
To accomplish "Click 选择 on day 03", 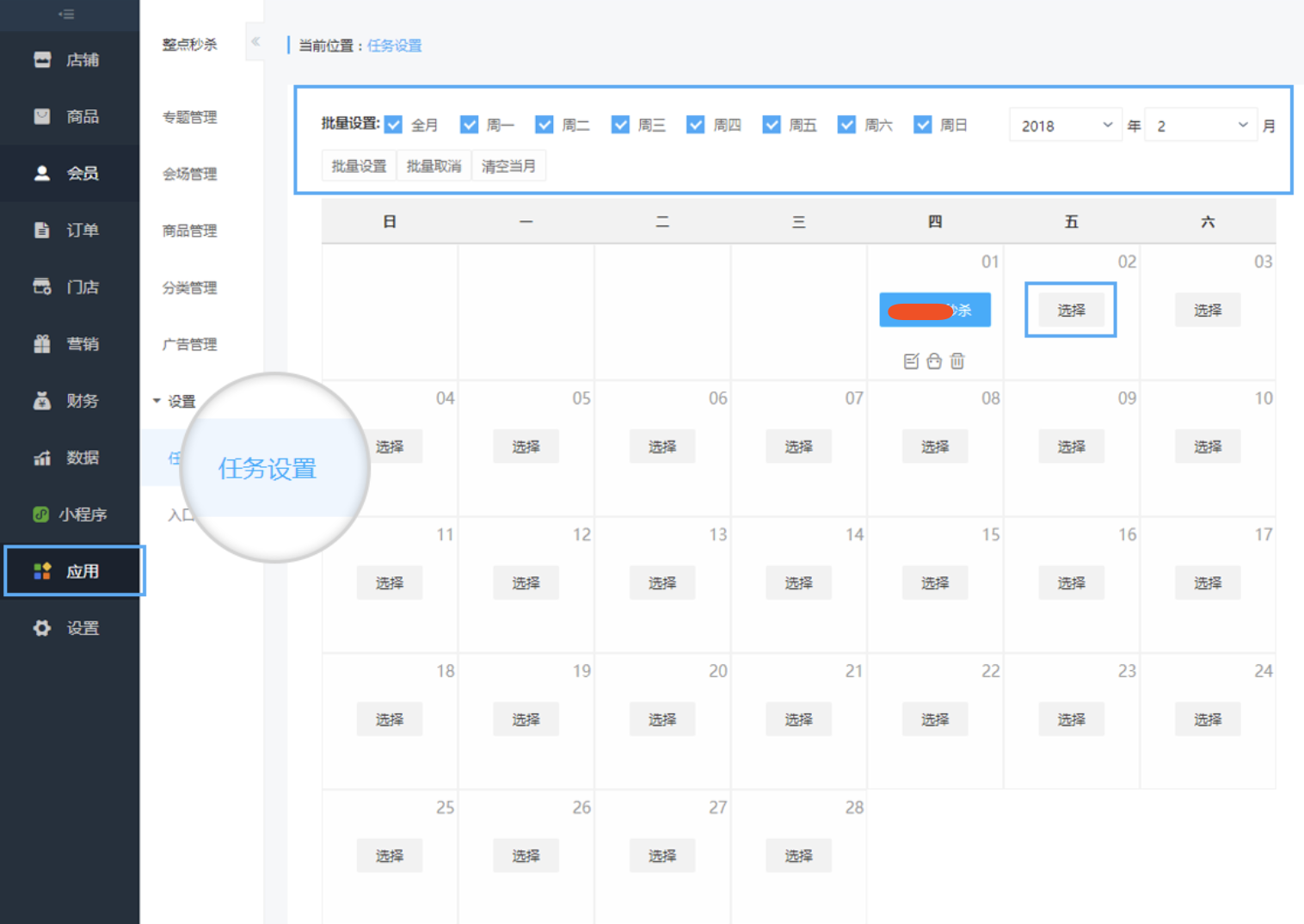I will tap(1208, 310).
